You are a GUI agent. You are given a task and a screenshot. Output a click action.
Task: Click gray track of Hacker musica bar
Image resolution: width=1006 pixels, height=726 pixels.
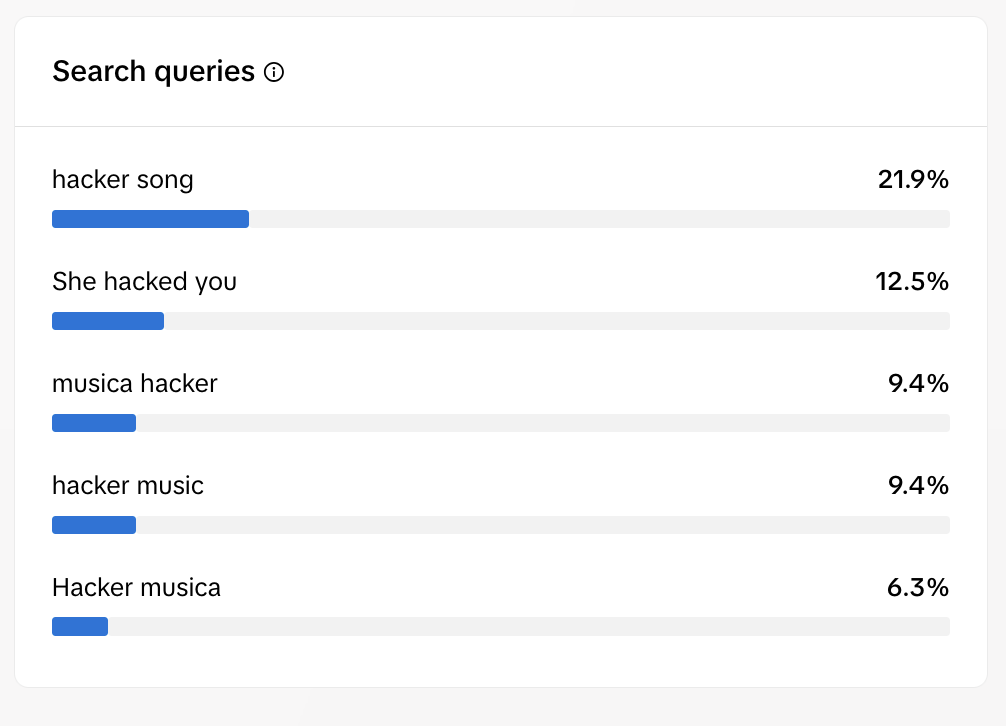[x=529, y=627]
